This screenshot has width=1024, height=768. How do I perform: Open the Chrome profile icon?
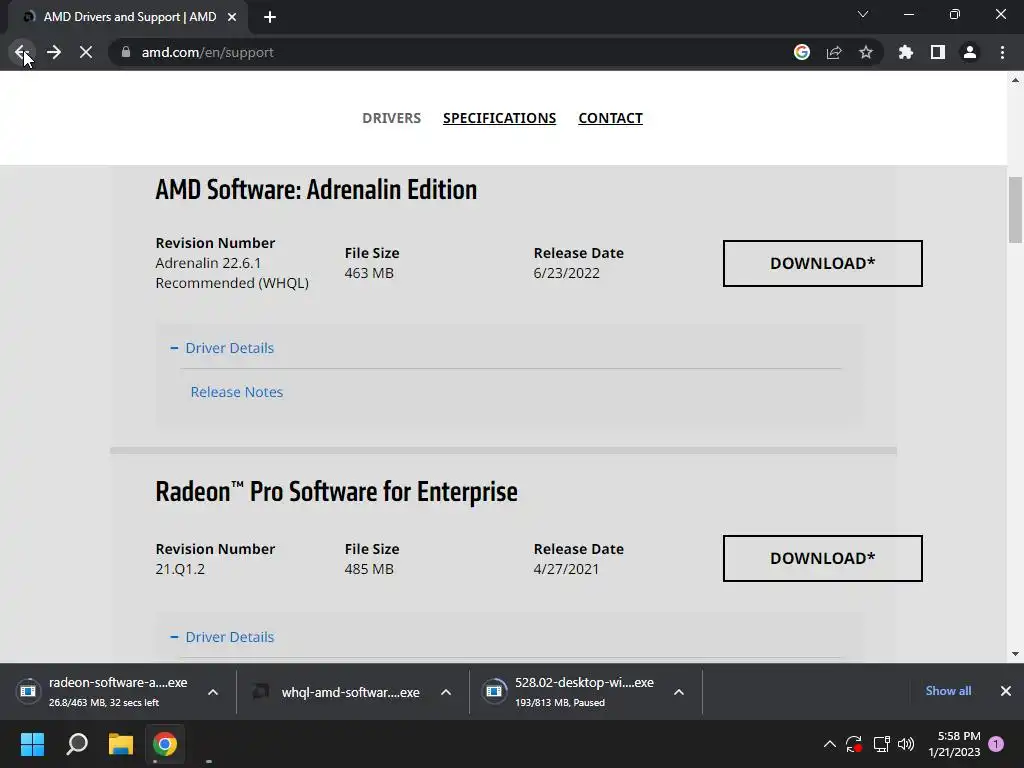coord(970,52)
